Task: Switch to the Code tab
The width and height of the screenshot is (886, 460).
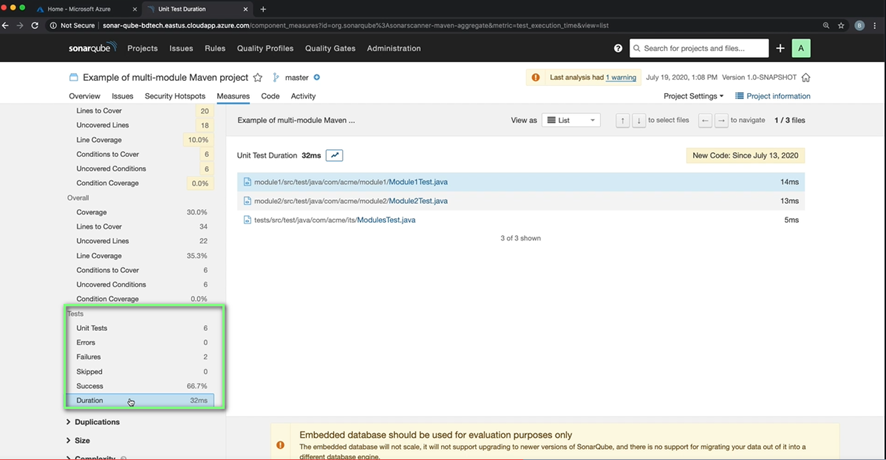Action: [270, 96]
